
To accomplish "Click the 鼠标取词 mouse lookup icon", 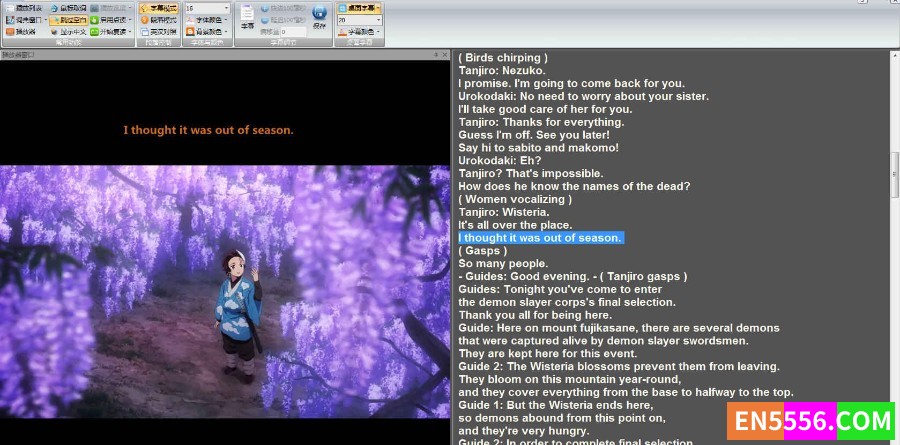I will point(74,8).
